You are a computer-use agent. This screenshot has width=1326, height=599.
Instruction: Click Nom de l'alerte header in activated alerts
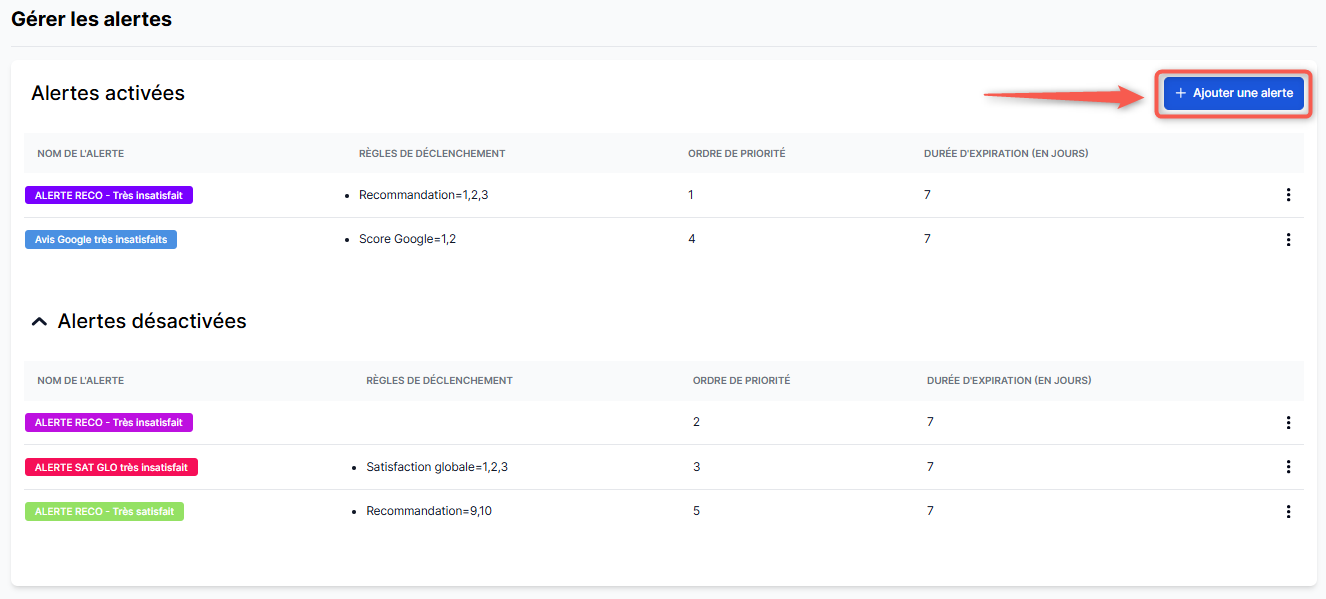pyautogui.click(x=80, y=154)
